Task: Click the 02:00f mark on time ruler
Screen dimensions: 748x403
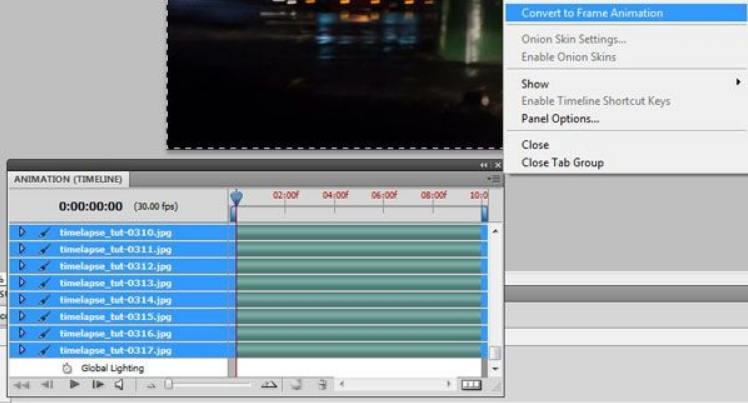Action: click(286, 195)
